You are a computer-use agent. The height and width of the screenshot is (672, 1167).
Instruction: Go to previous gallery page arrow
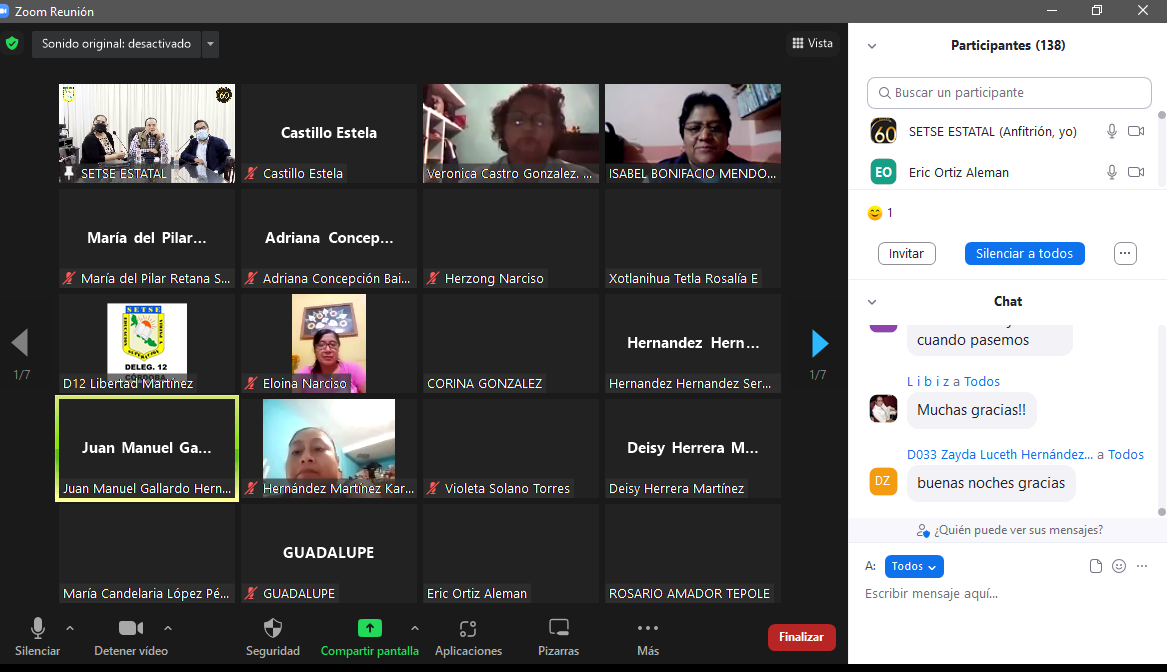pyautogui.click(x=20, y=343)
